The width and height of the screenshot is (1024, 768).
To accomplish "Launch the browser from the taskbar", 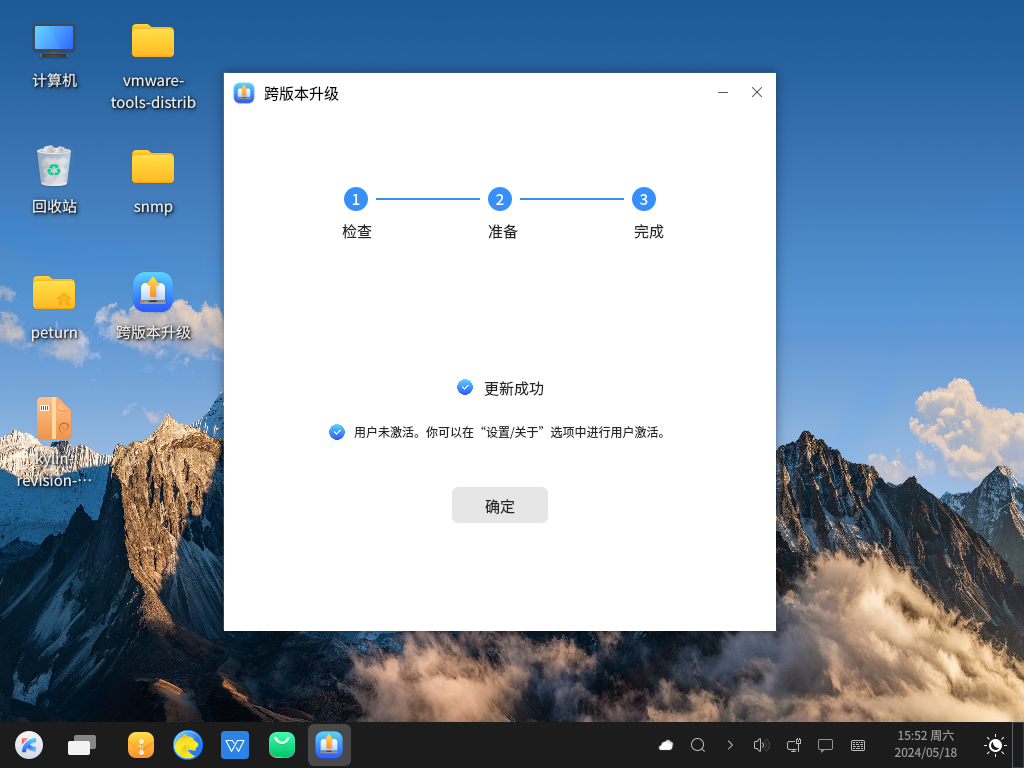I will pos(188,744).
